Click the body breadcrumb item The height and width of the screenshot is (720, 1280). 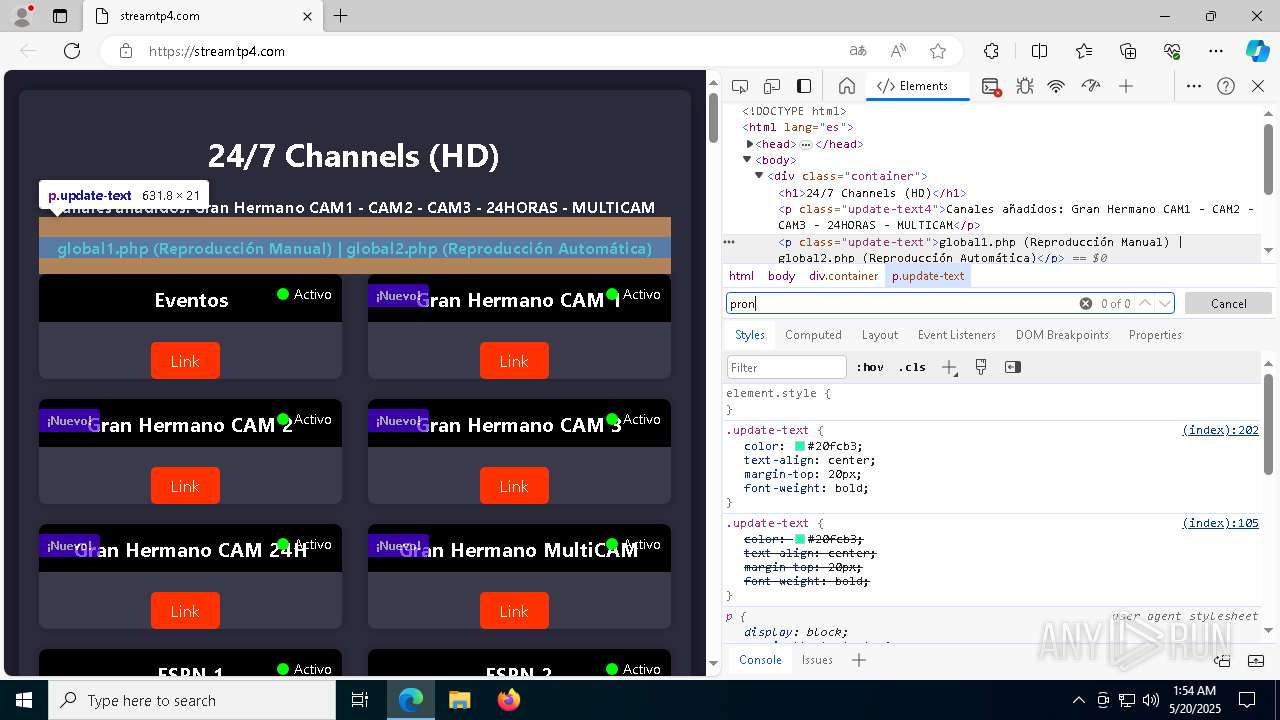point(782,276)
